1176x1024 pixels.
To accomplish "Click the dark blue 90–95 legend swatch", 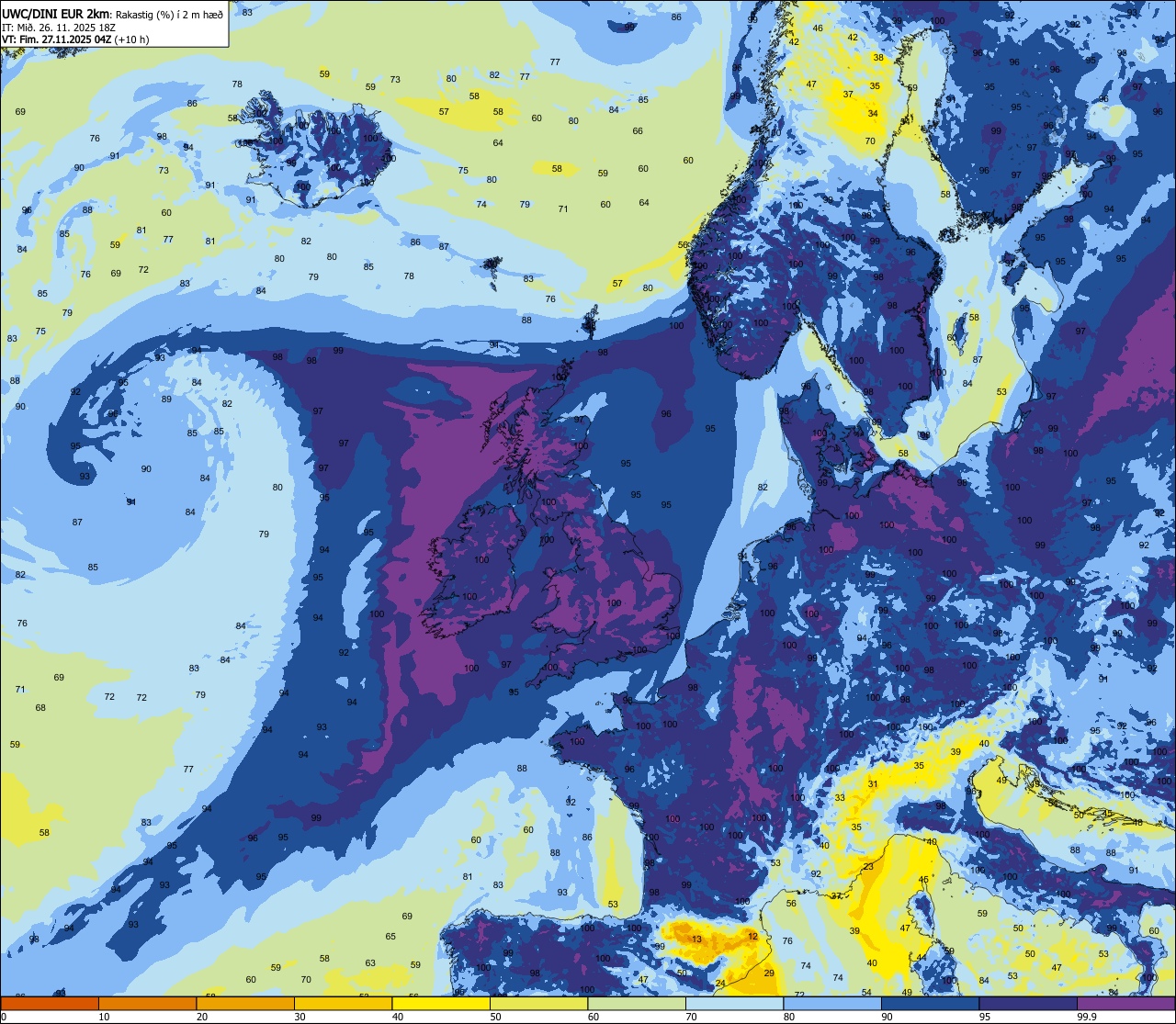I will (x=930, y=1003).
